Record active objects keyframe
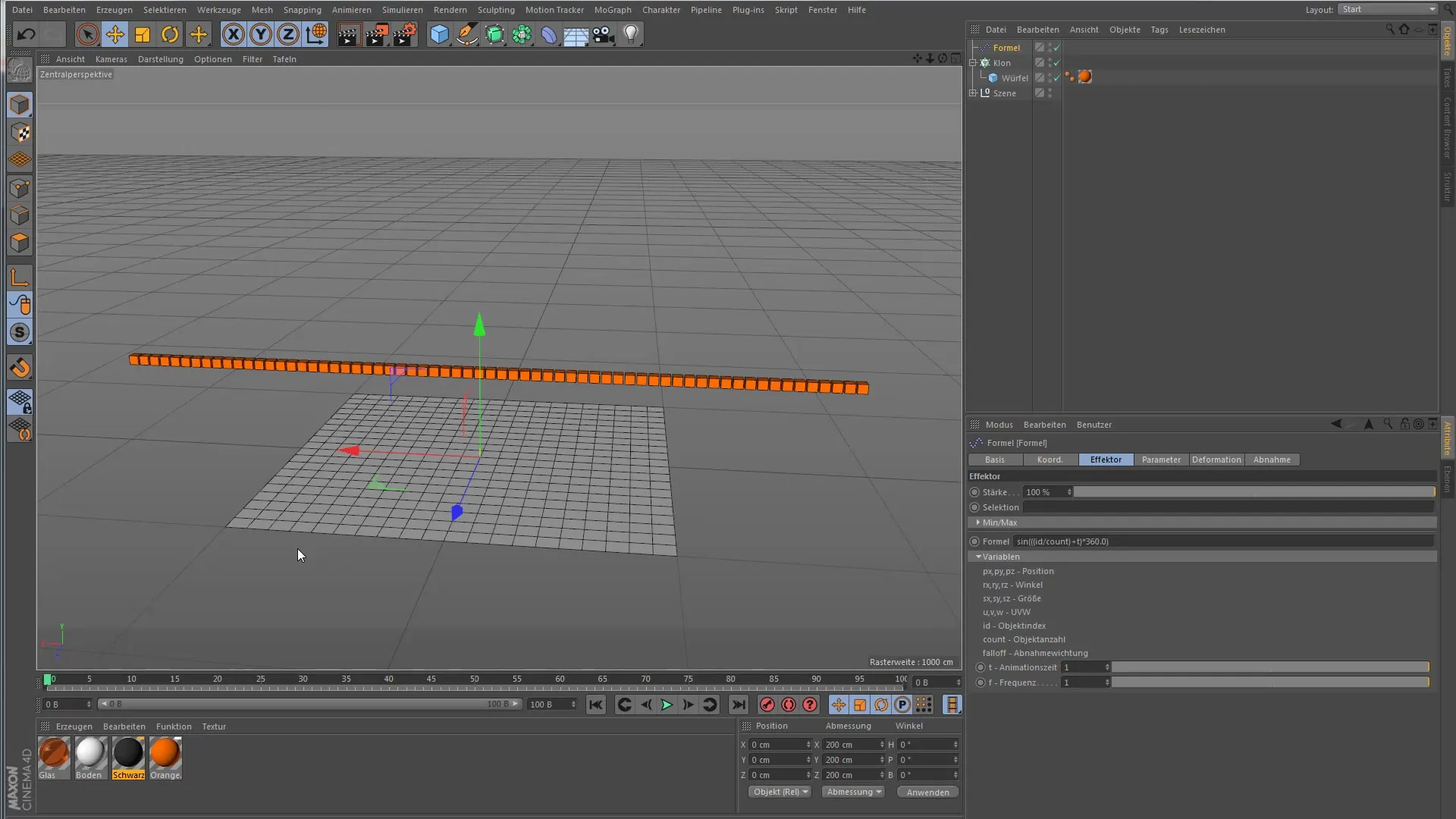Screen dimensions: 1456x819 [x=767, y=704]
